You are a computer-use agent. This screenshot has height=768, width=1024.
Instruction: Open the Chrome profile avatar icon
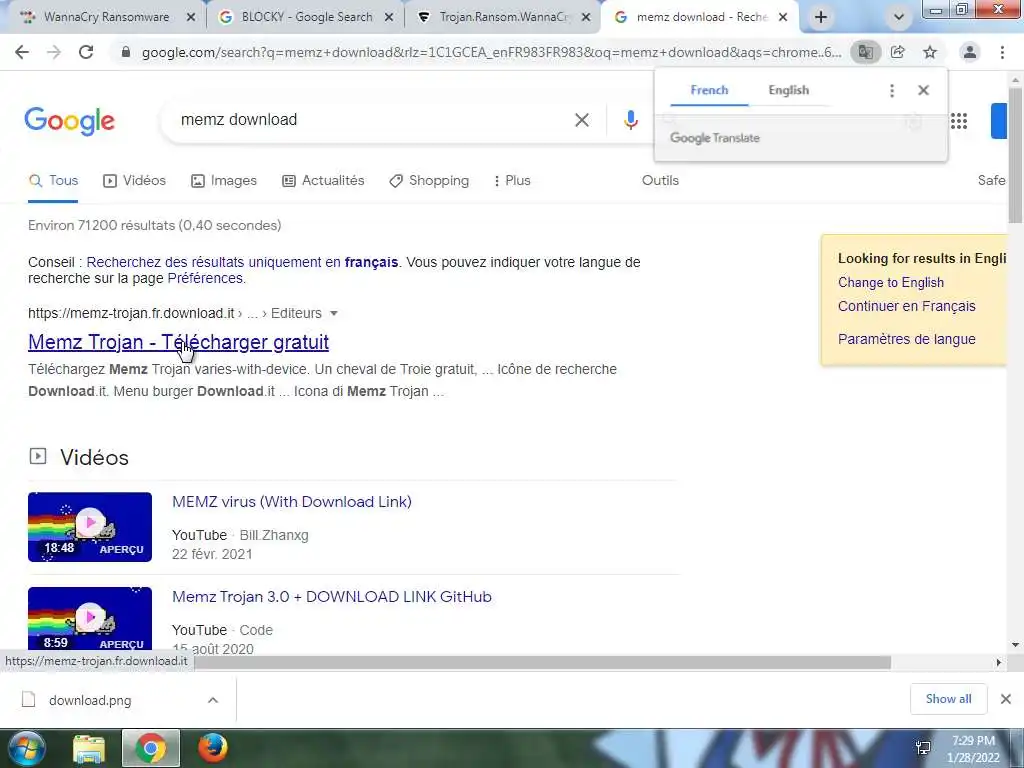970,52
